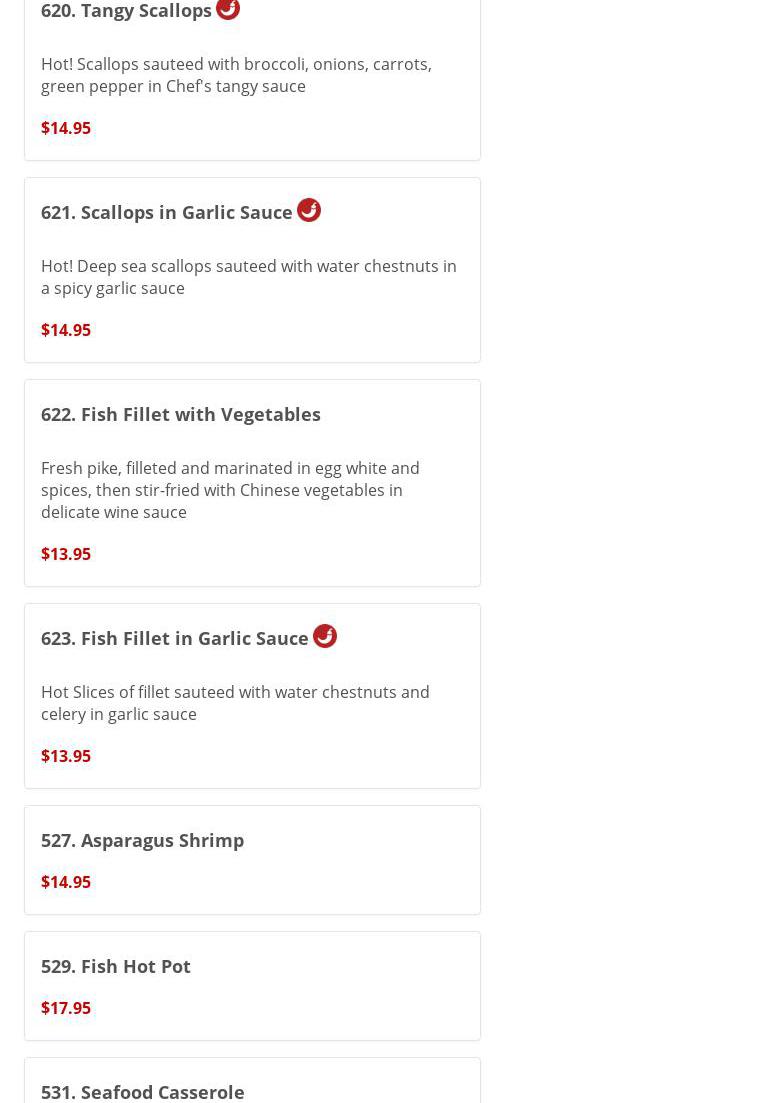
Task: Click the $14.95 price under Tangy Scallops
Action: (x=65, y=128)
